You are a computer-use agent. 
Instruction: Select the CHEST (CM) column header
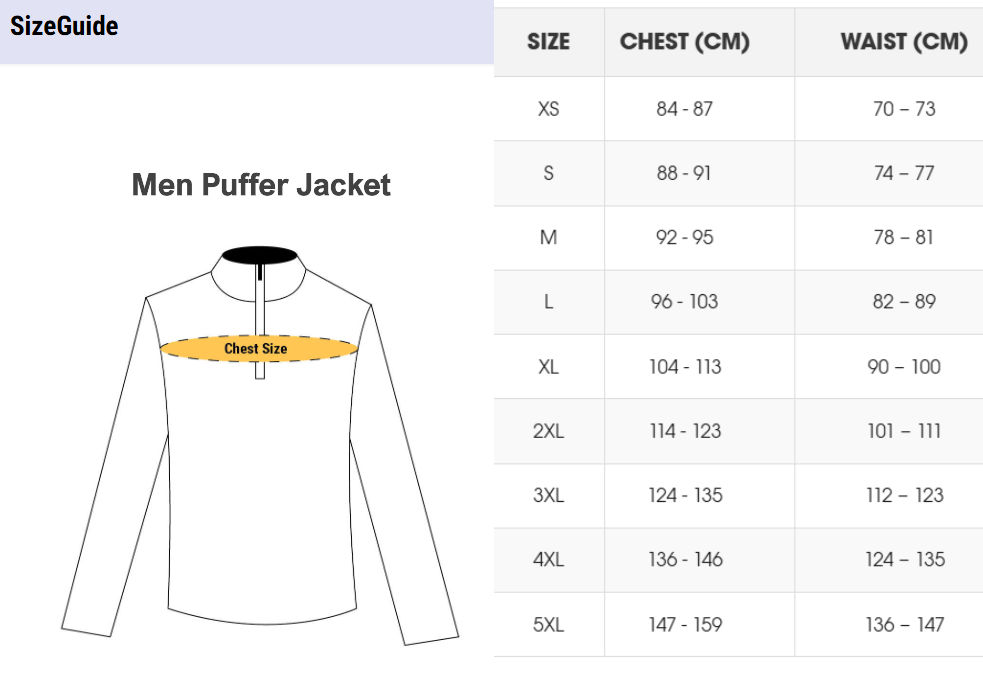point(685,42)
